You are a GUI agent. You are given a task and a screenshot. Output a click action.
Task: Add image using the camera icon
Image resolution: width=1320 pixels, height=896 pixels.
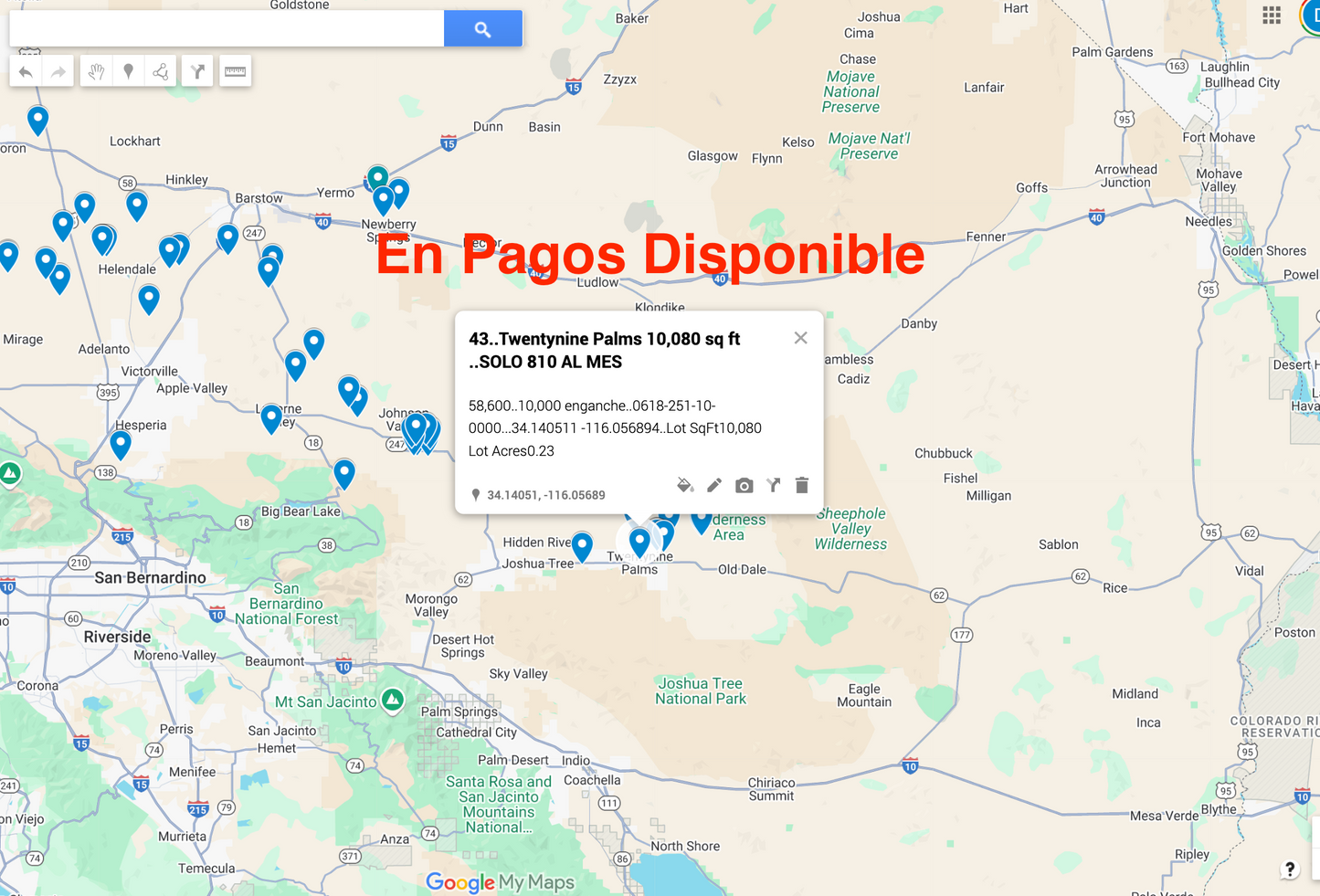pyautogui.click(x=744, y=485)
